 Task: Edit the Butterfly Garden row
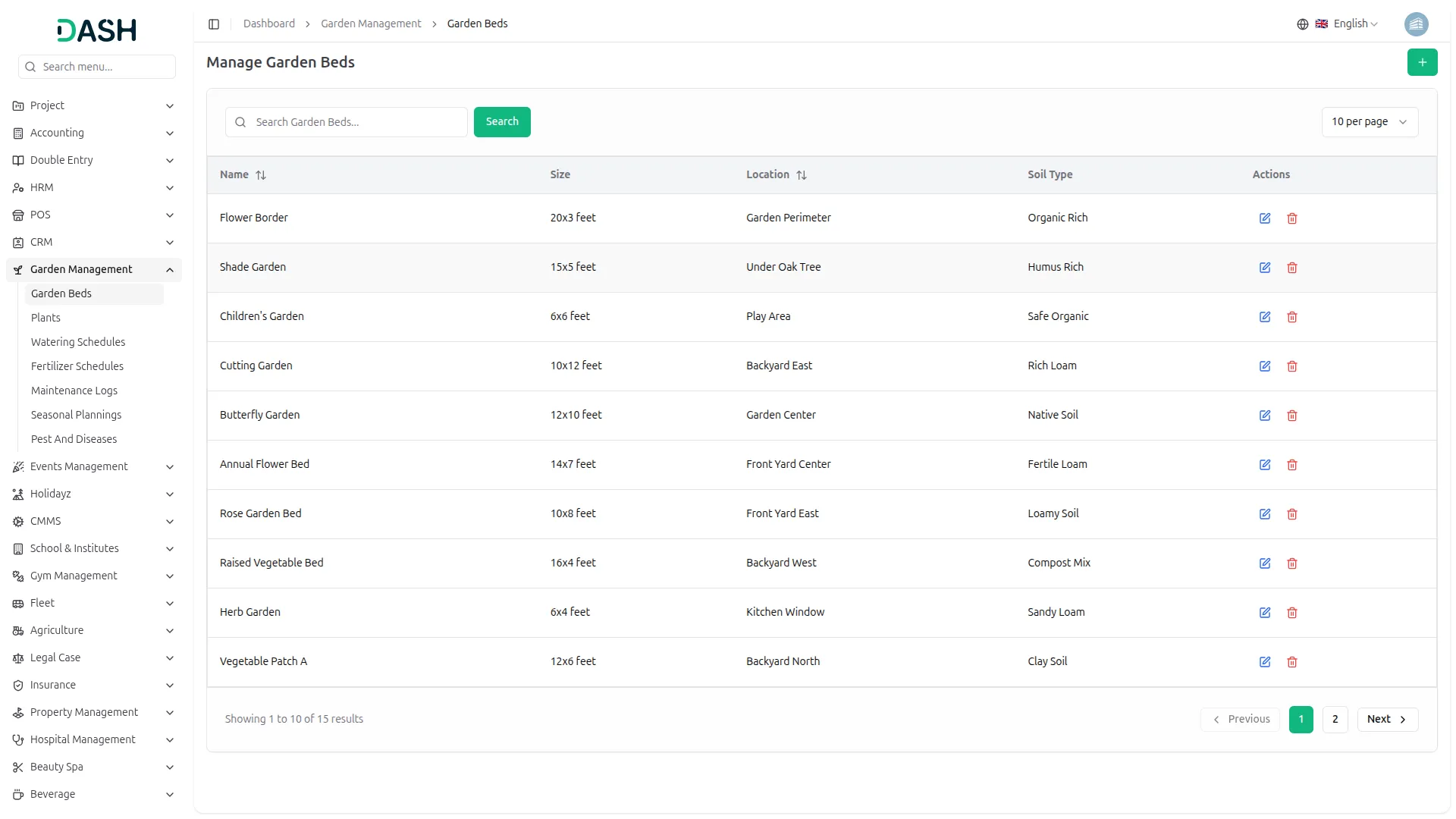click(x=1264, y=416)
